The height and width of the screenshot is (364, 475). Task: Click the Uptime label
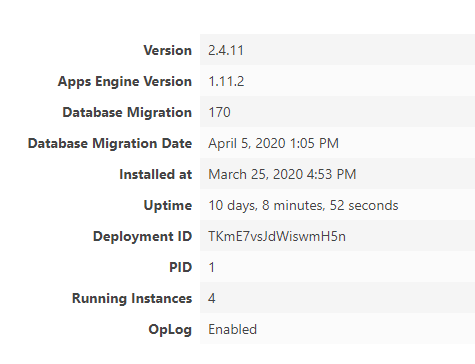tap(168, 206)
